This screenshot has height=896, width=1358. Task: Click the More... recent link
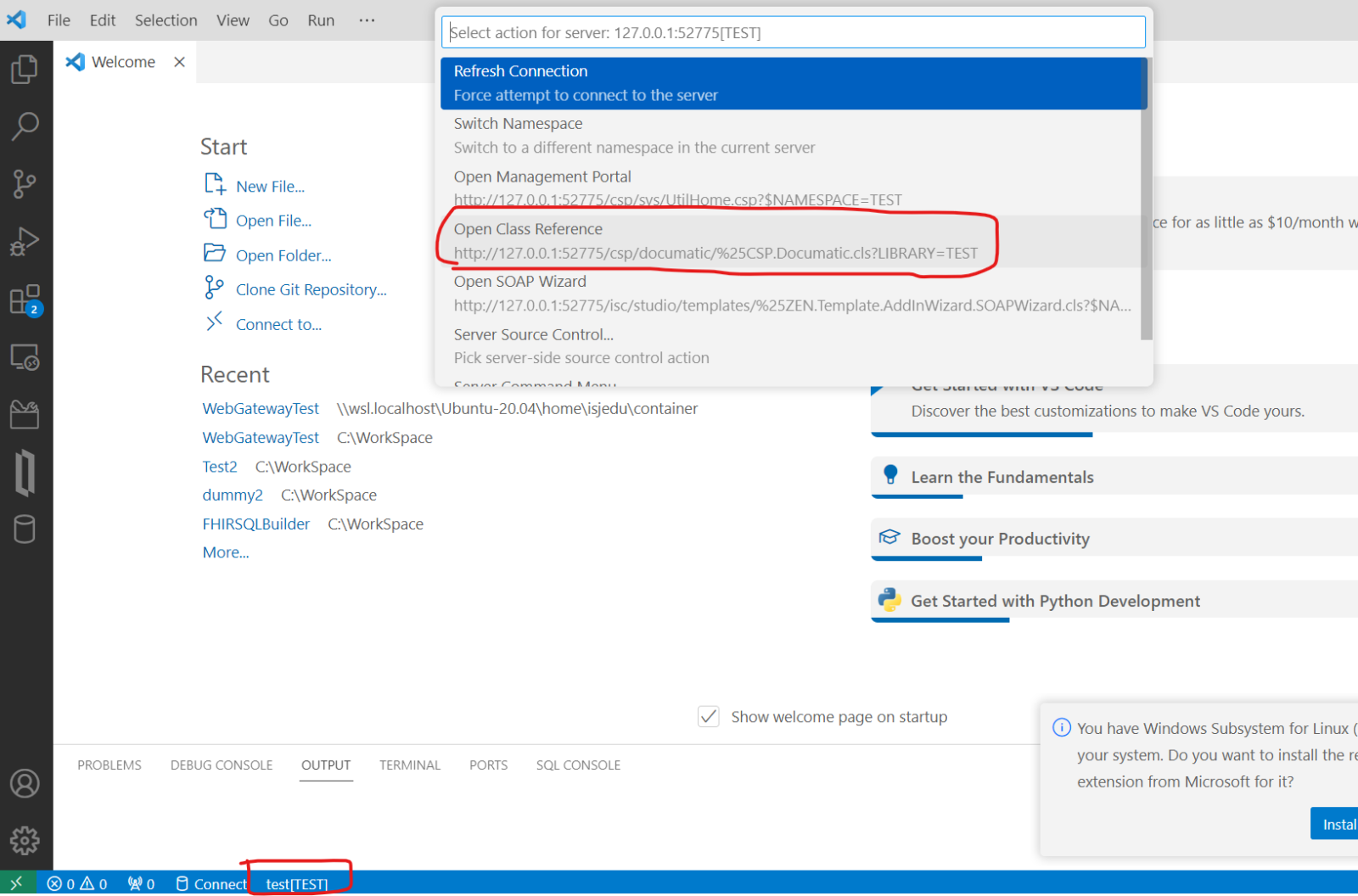point(226,552)
